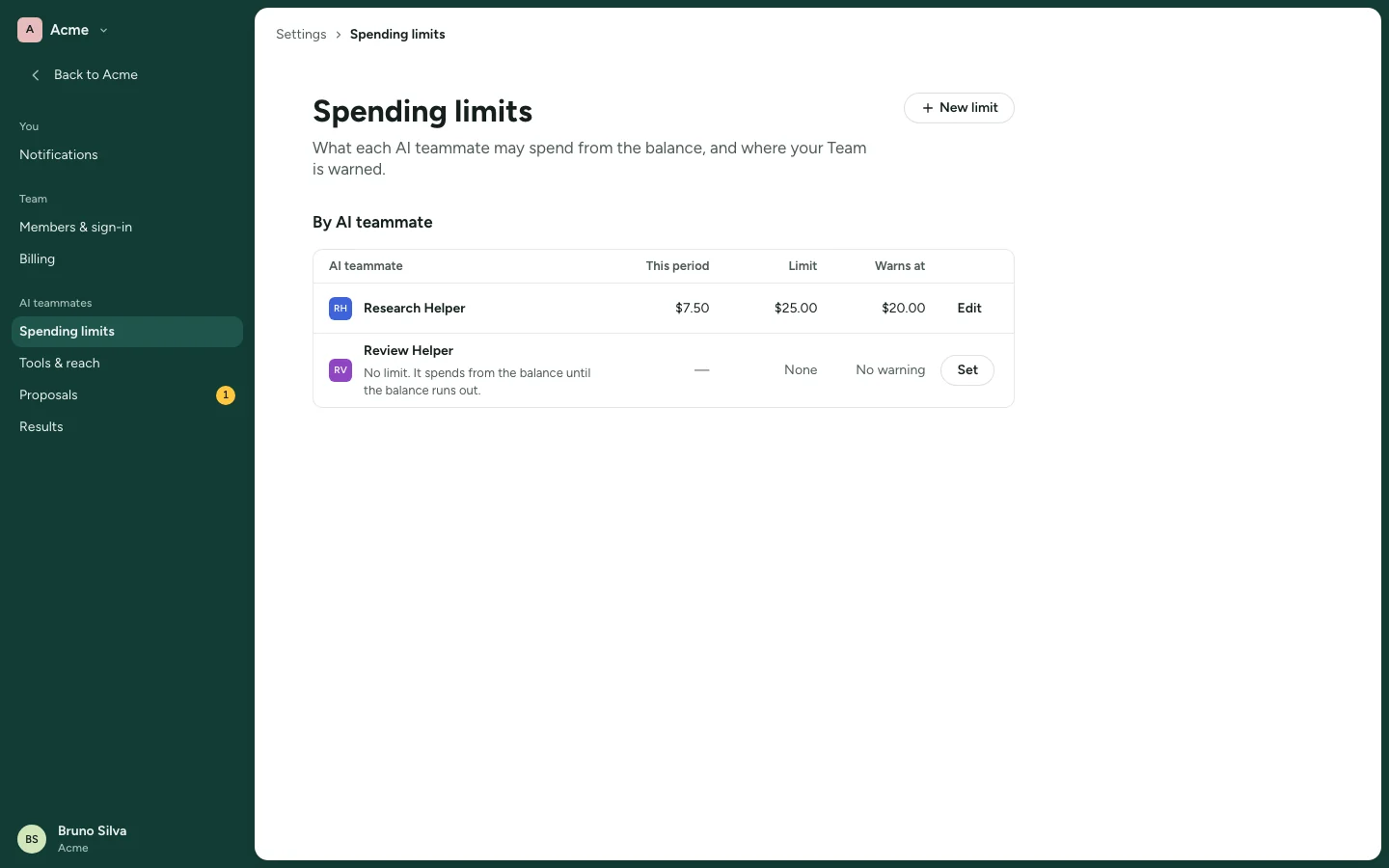The image size is (1389, 868).
Task: Click the Research Helper RH avatar
Action: click(x=340, y=309)
